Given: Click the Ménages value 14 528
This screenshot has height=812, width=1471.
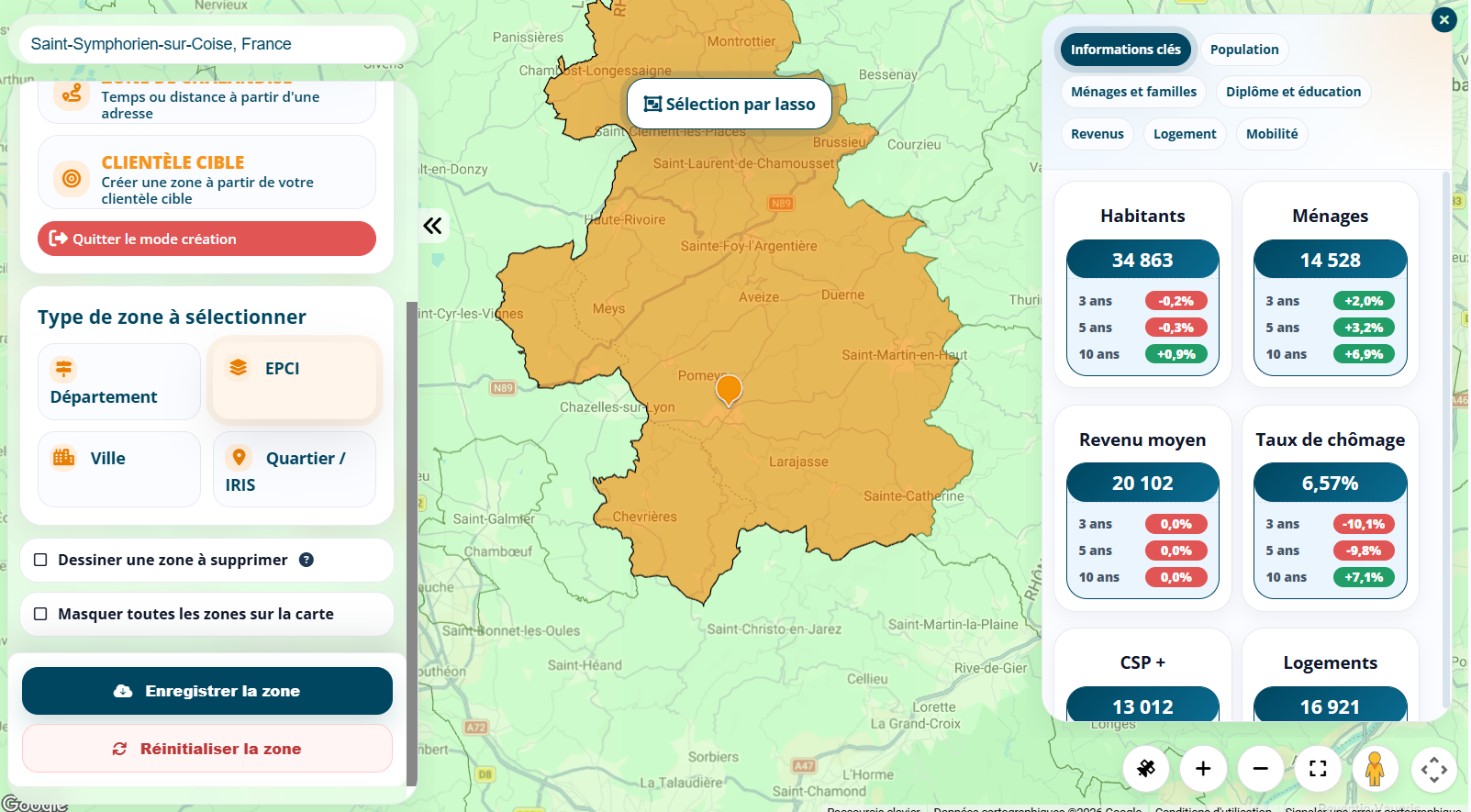Looking at the screenshot, I should tap(1330, 261).
